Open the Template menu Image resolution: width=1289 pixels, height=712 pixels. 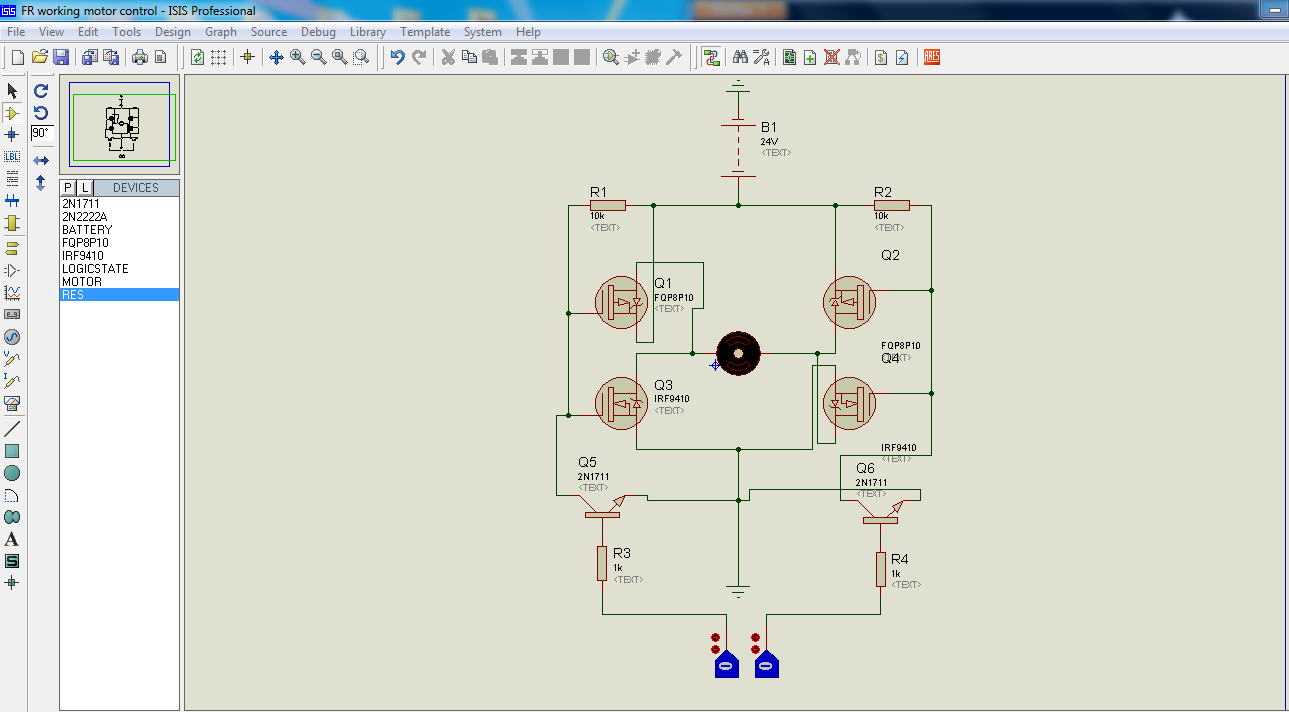coord(425,32)
